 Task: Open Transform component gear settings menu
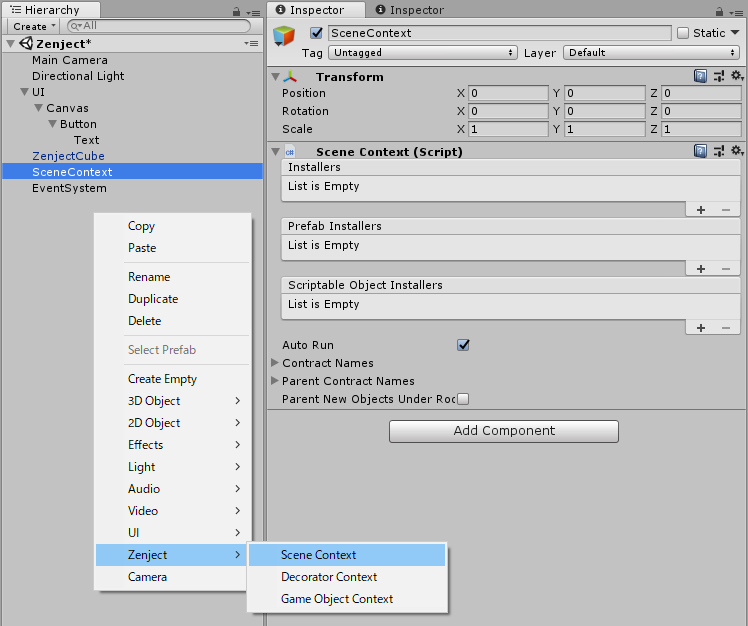point(737,76)
